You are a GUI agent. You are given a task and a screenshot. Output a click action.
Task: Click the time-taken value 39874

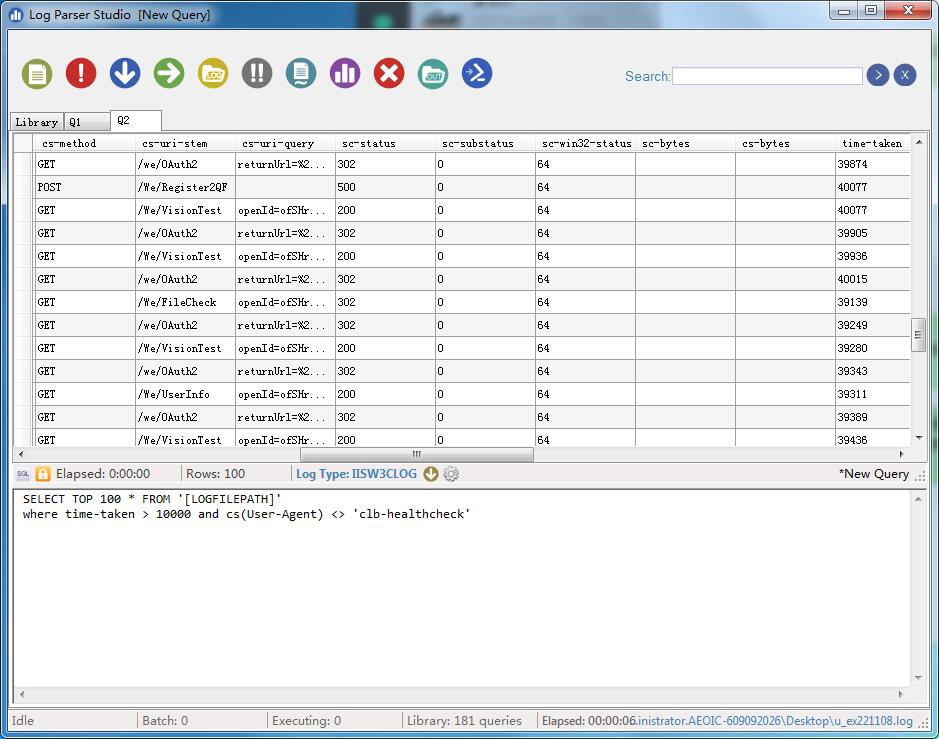pyautogui.click(x=873, y=164)
